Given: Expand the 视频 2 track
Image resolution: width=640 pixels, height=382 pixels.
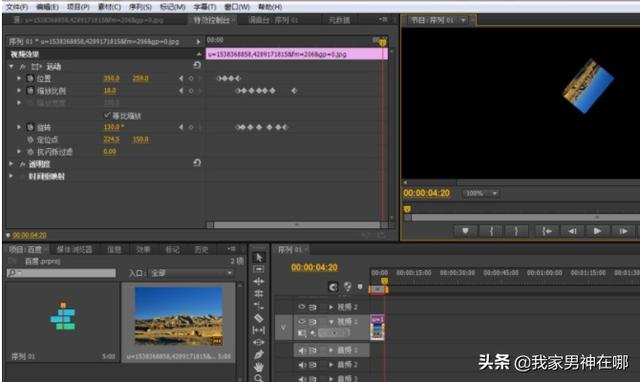Looking at the screenshot, I should coord(331,307).
